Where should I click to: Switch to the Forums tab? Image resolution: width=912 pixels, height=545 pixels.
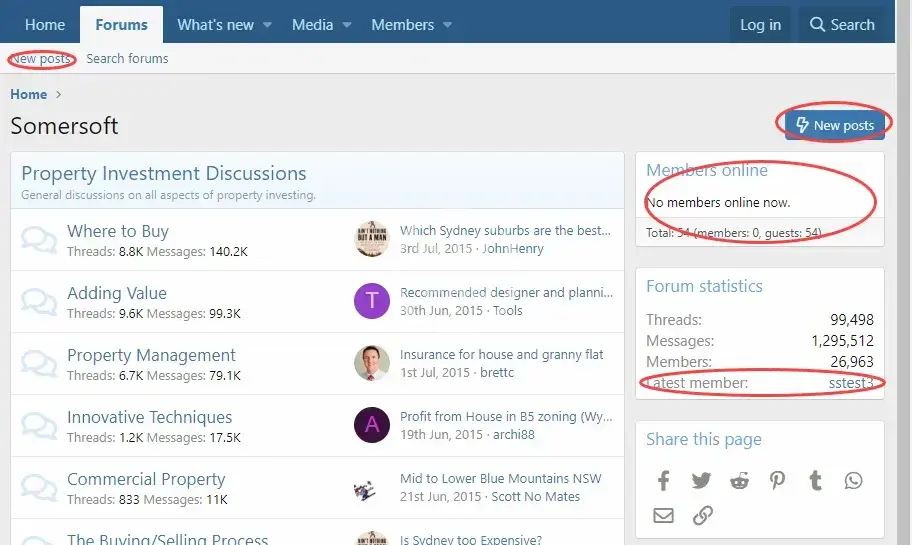(x=121, y=25)
